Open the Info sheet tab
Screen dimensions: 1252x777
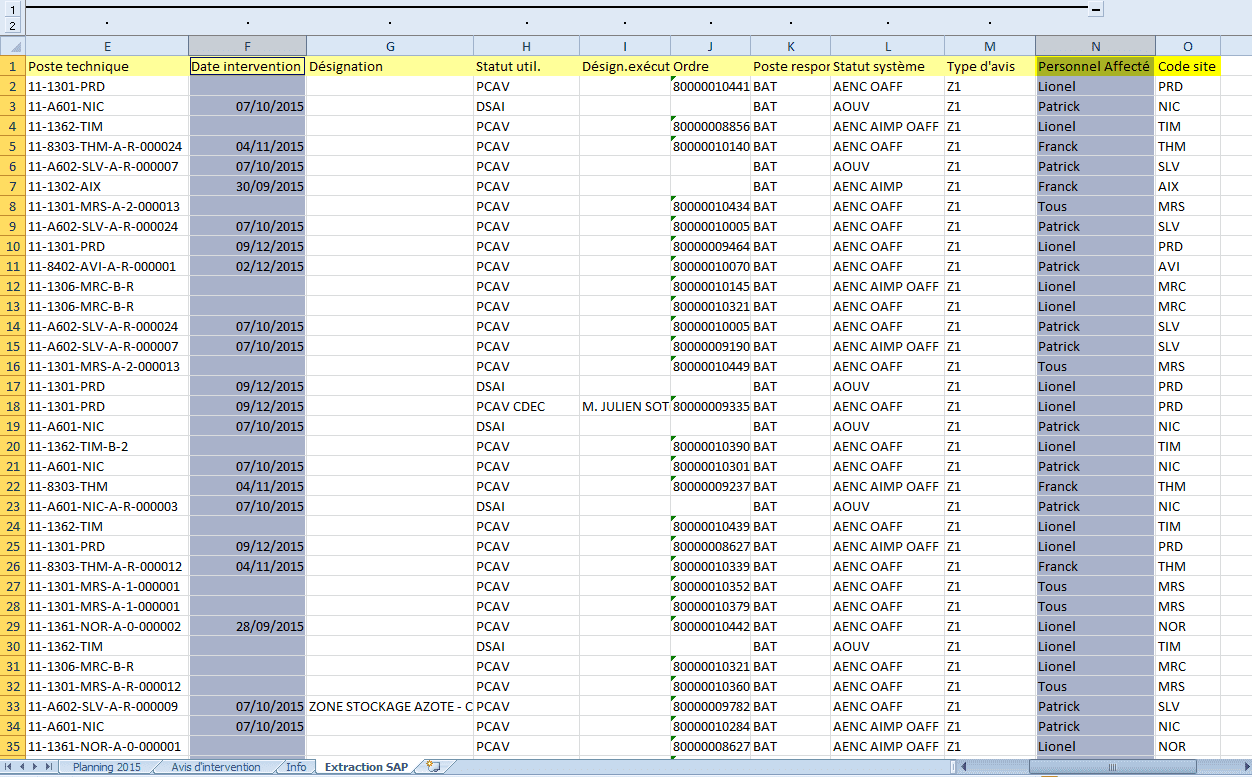[296, 767]
